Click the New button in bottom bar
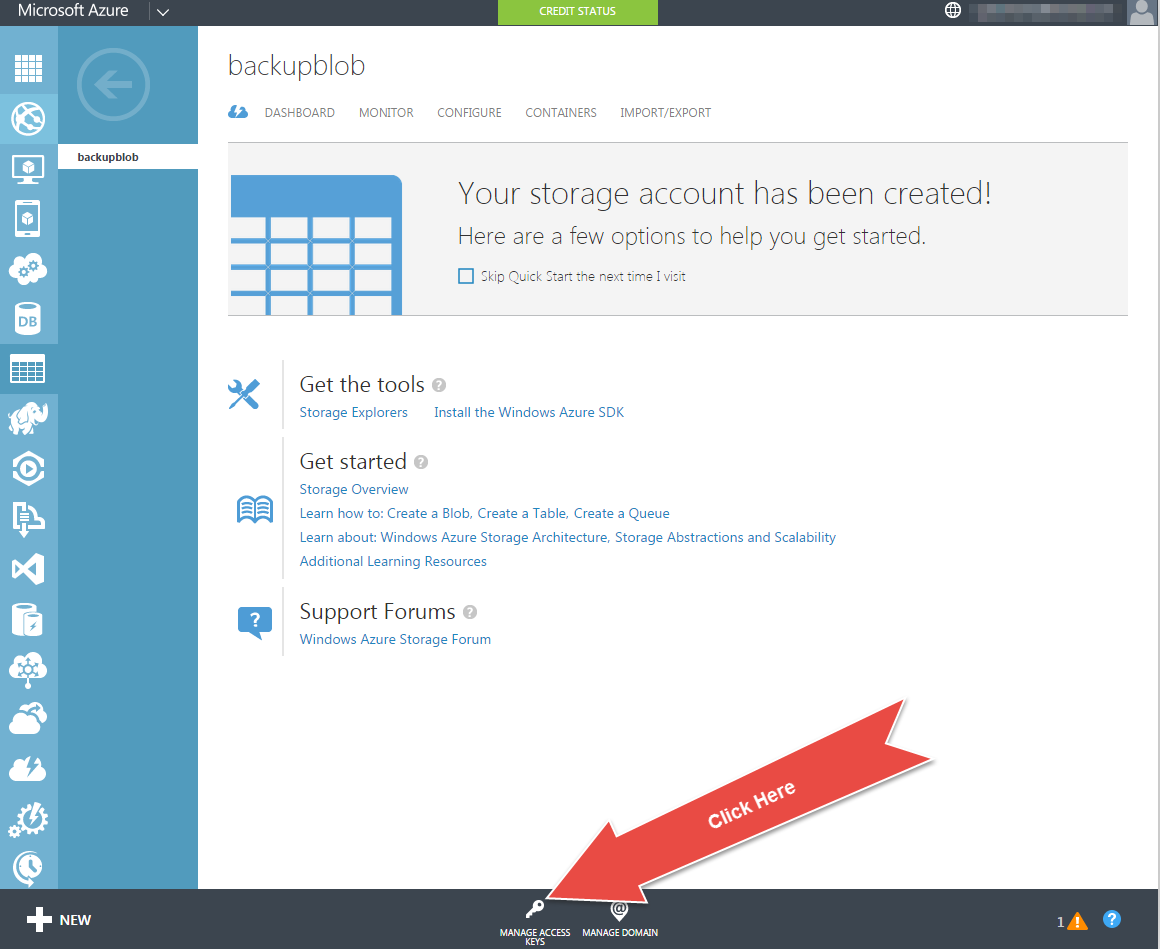This screenshot has width=1160, height=949. [59, 920]
